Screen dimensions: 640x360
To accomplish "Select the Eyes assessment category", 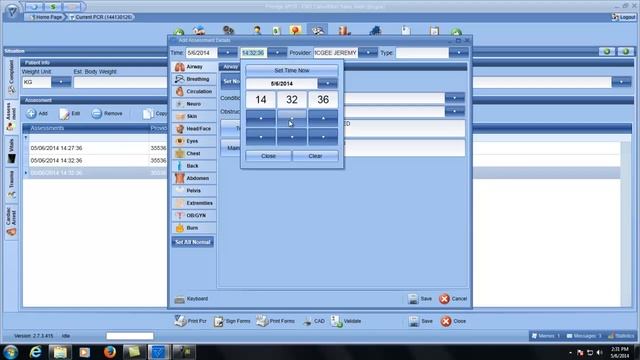I will [x=193, y=141].
